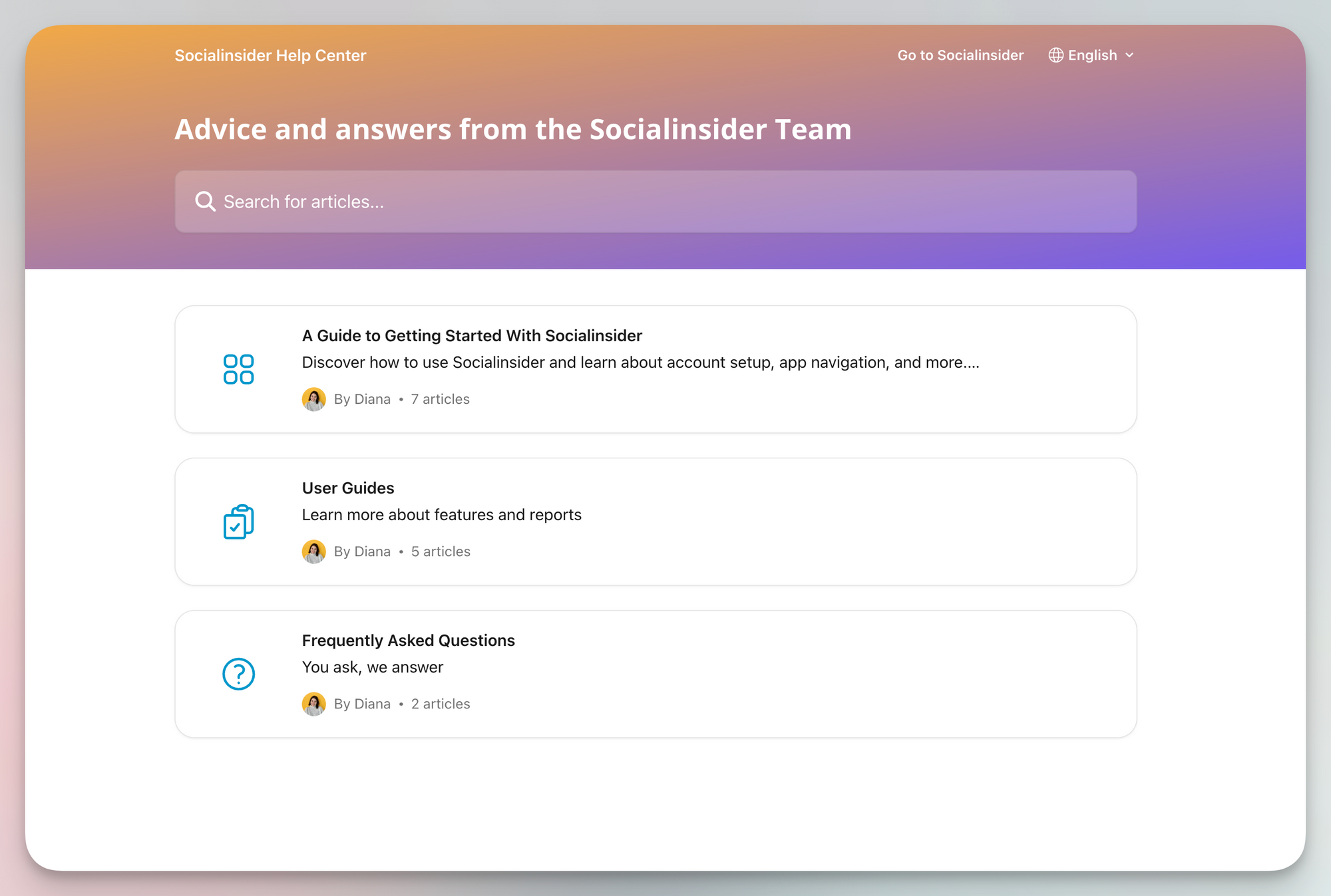Click 'You ask, we answer' description
This screenshot has width=1331, height=896.
click(373, 667)
